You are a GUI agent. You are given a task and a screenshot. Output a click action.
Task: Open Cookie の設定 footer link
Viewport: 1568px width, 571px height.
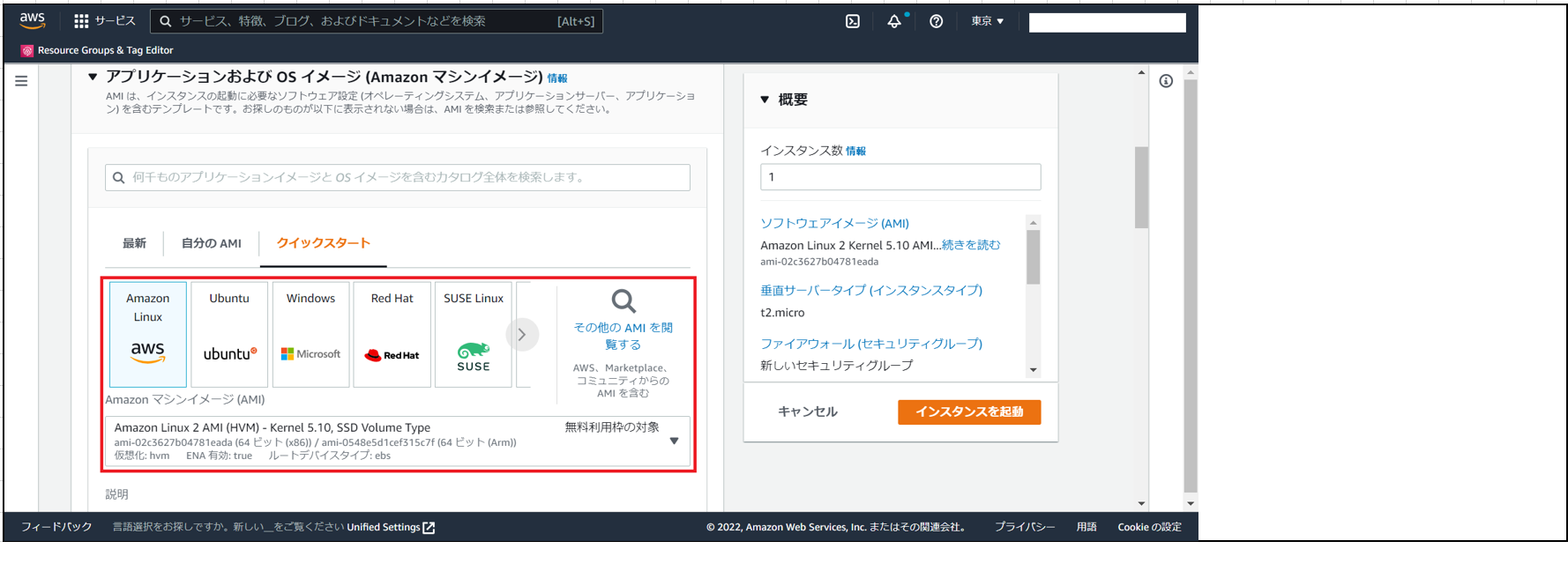[1149, 527]
